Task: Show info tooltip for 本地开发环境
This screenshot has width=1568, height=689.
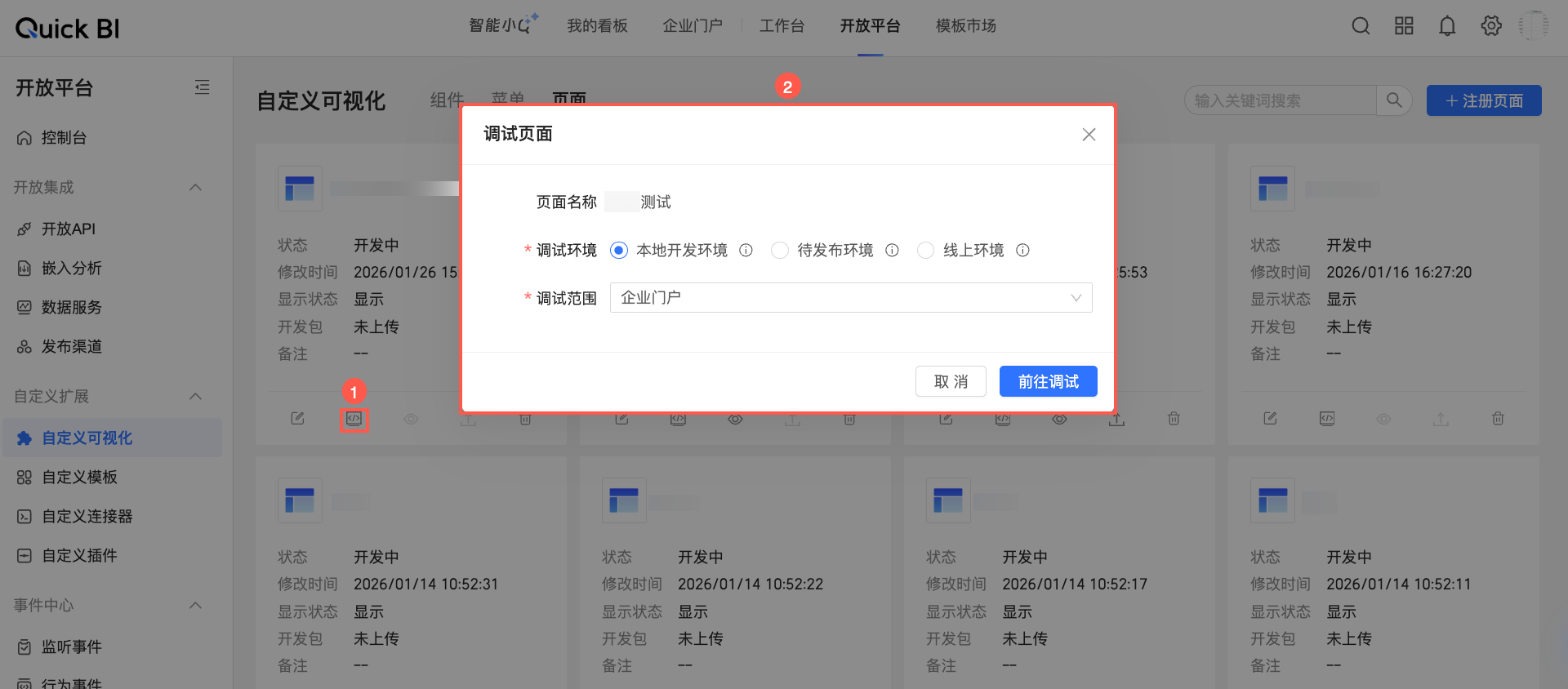Action: pos(746,251)
